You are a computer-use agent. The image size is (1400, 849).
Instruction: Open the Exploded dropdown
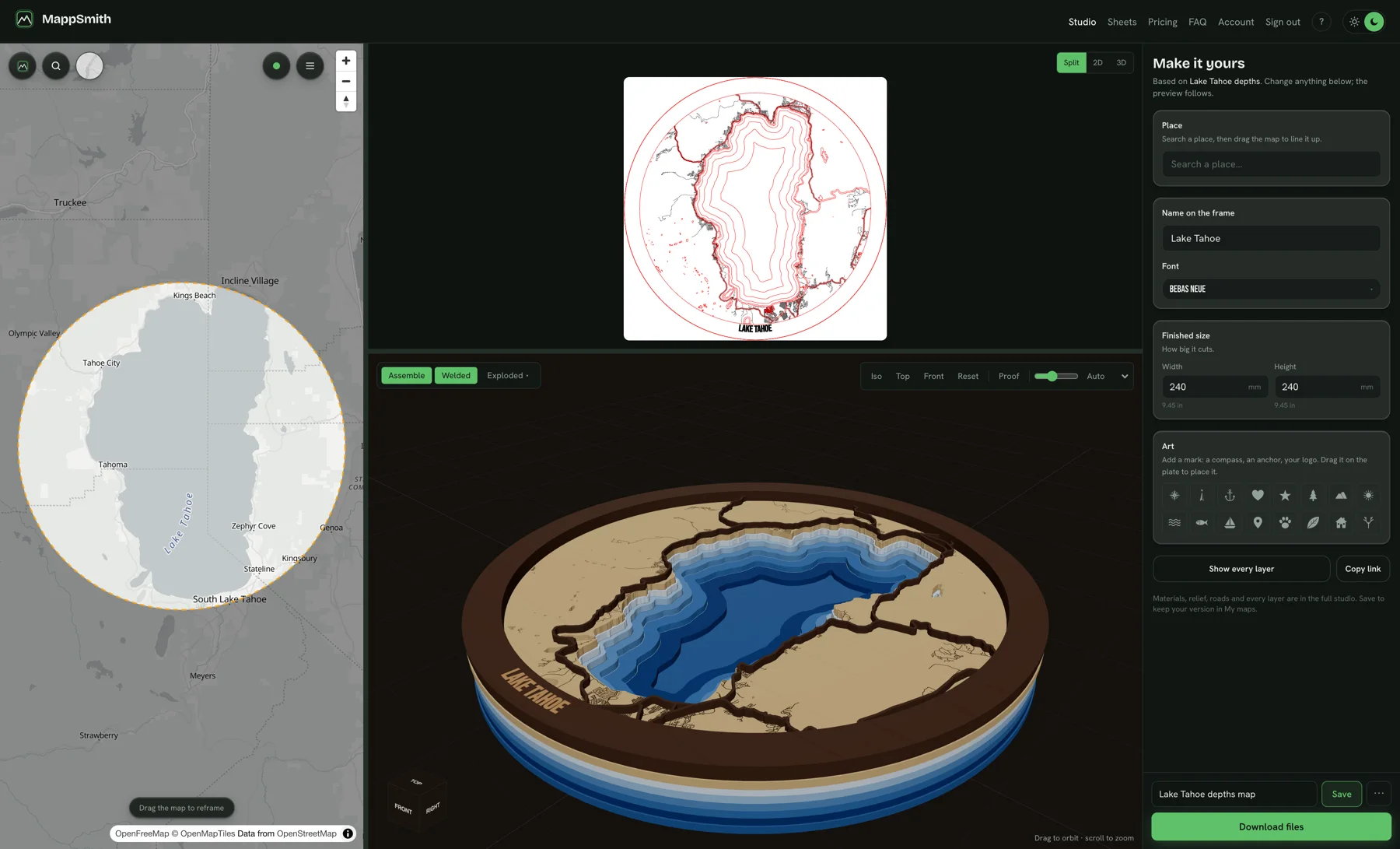click(x=508, y=376)
